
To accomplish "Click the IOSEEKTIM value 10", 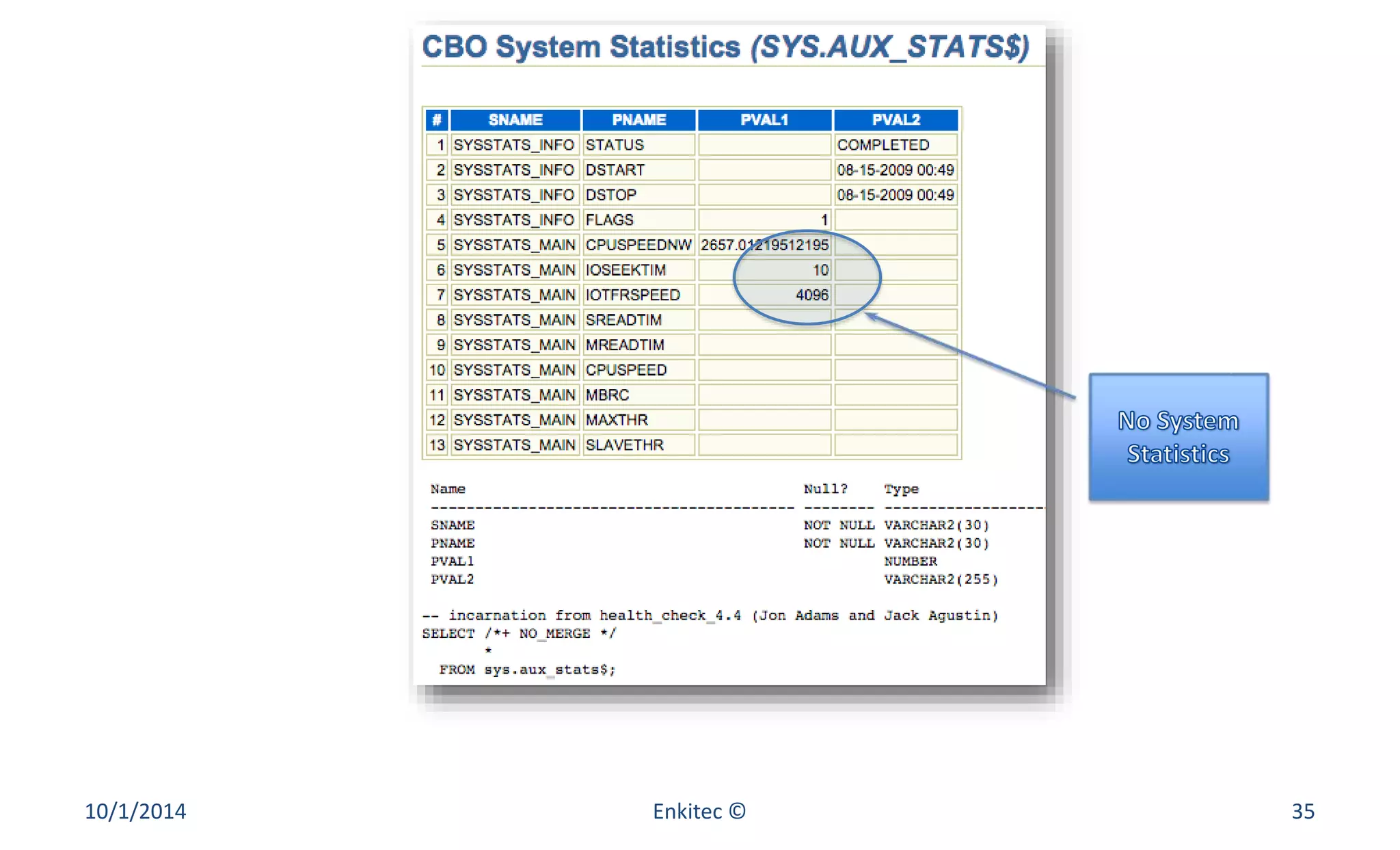I will point(820,270).
